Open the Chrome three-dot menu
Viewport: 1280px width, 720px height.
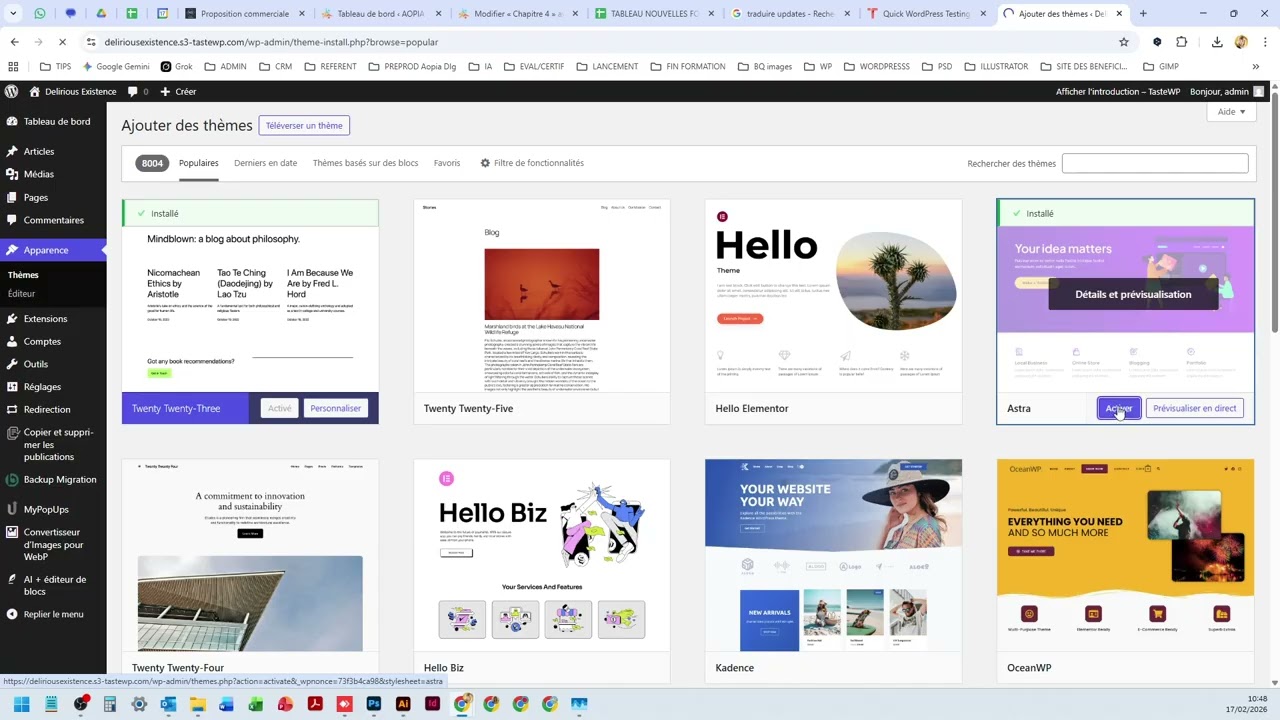point(1265,42)
